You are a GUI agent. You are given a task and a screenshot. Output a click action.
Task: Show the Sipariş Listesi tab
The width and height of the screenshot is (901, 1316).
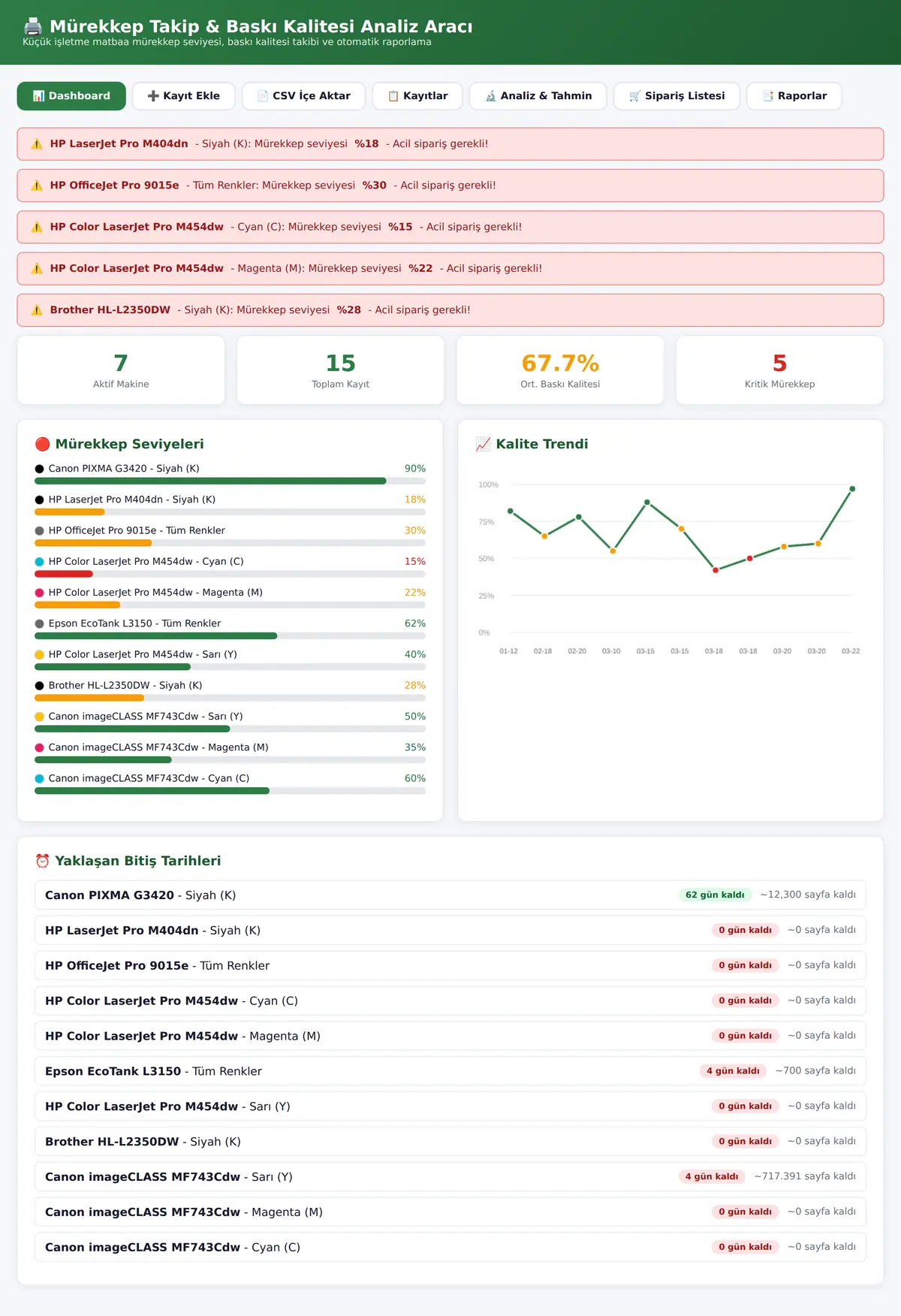pyautogui.click(x=677, y=96)
